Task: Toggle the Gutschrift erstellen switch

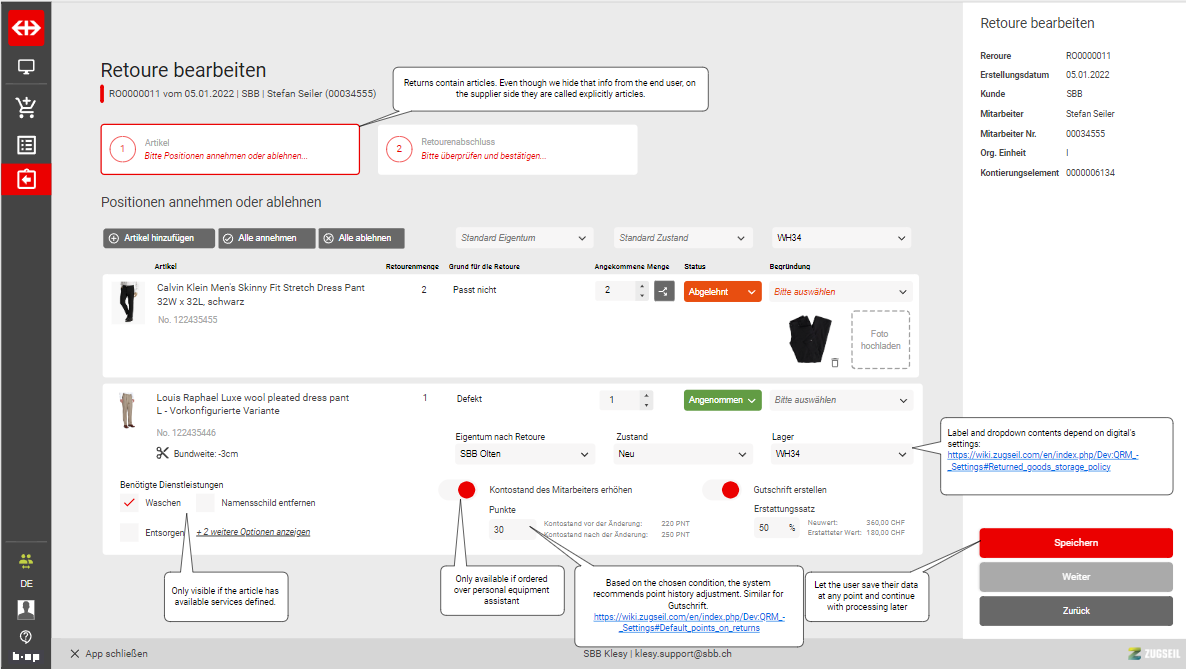Action: tap(721, 490)
